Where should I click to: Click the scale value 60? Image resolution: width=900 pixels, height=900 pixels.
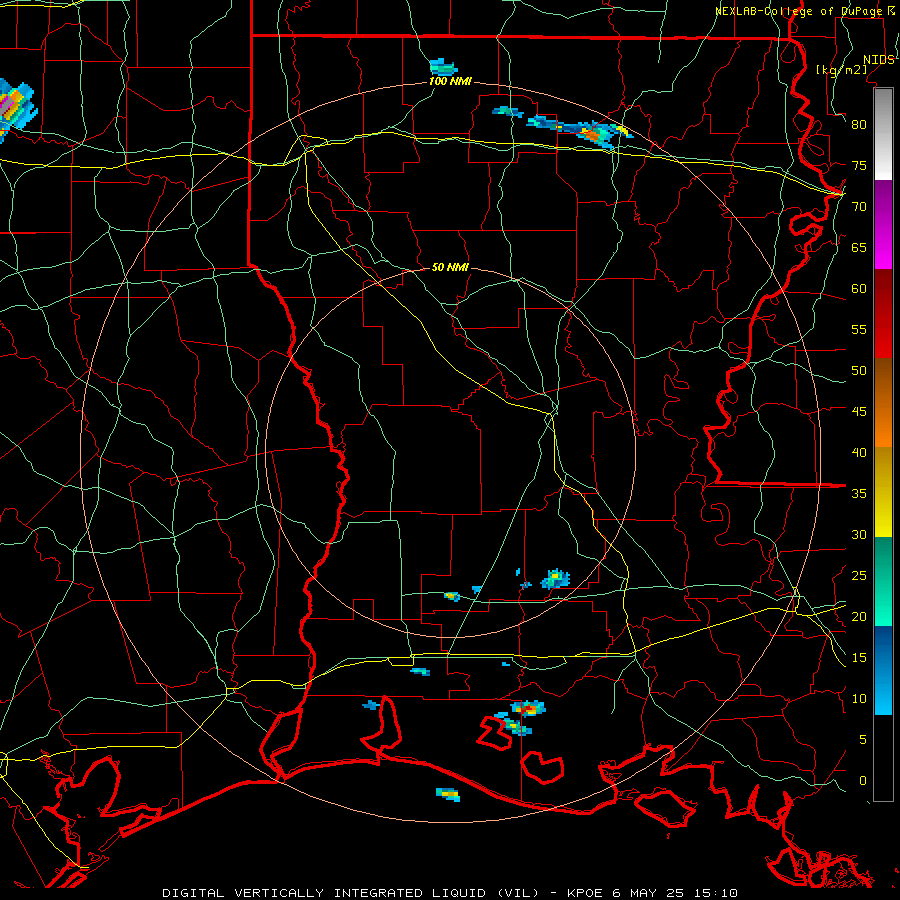(859, 289)
